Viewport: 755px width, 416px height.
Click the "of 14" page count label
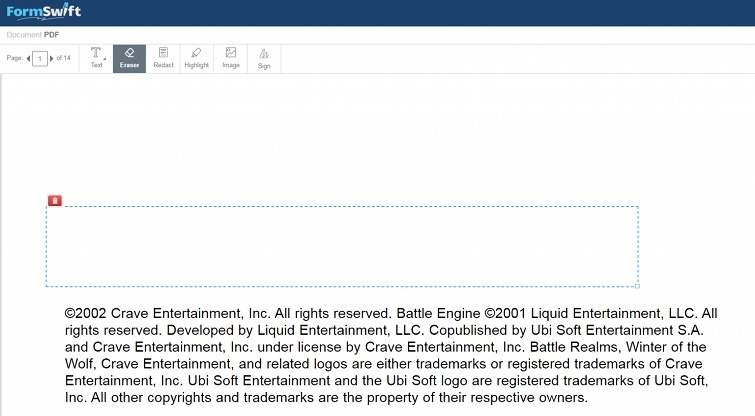coord(63,59)
